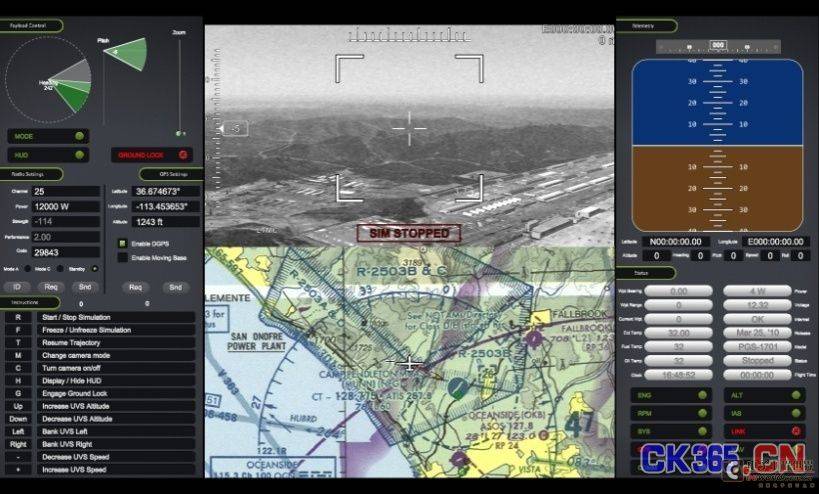The height and width of the screenshot is (494, 819).
Task: Click the Flight Time value 00:00:00
Action: (x=757, y=375)
